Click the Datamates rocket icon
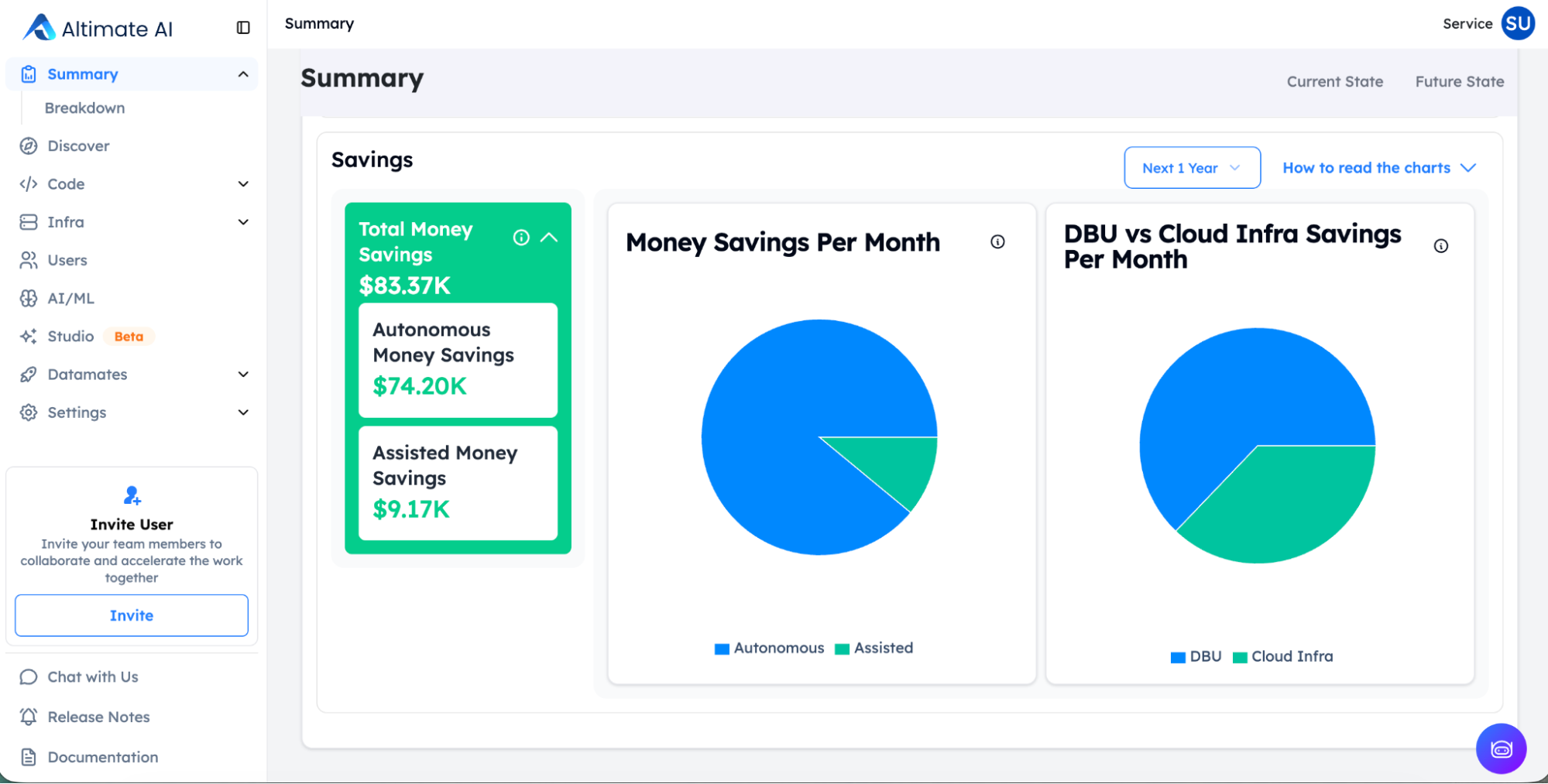The image size is (1548, 784). pyautogui.click(x=29, y=375)
